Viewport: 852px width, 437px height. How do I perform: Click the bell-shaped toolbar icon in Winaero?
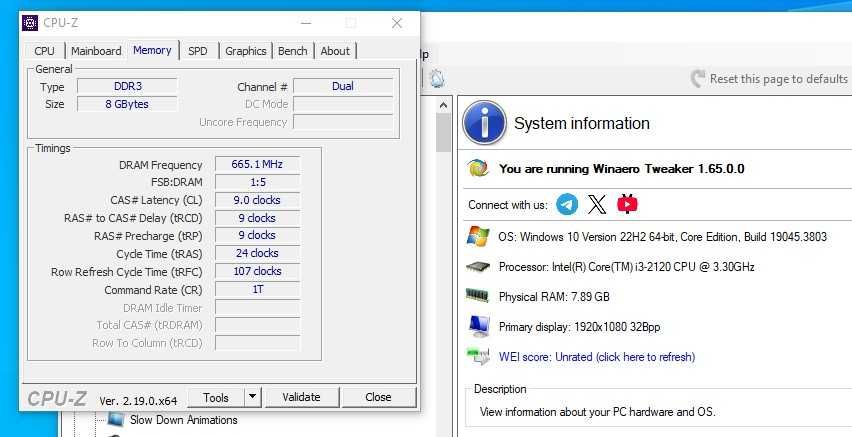[436, 79]
